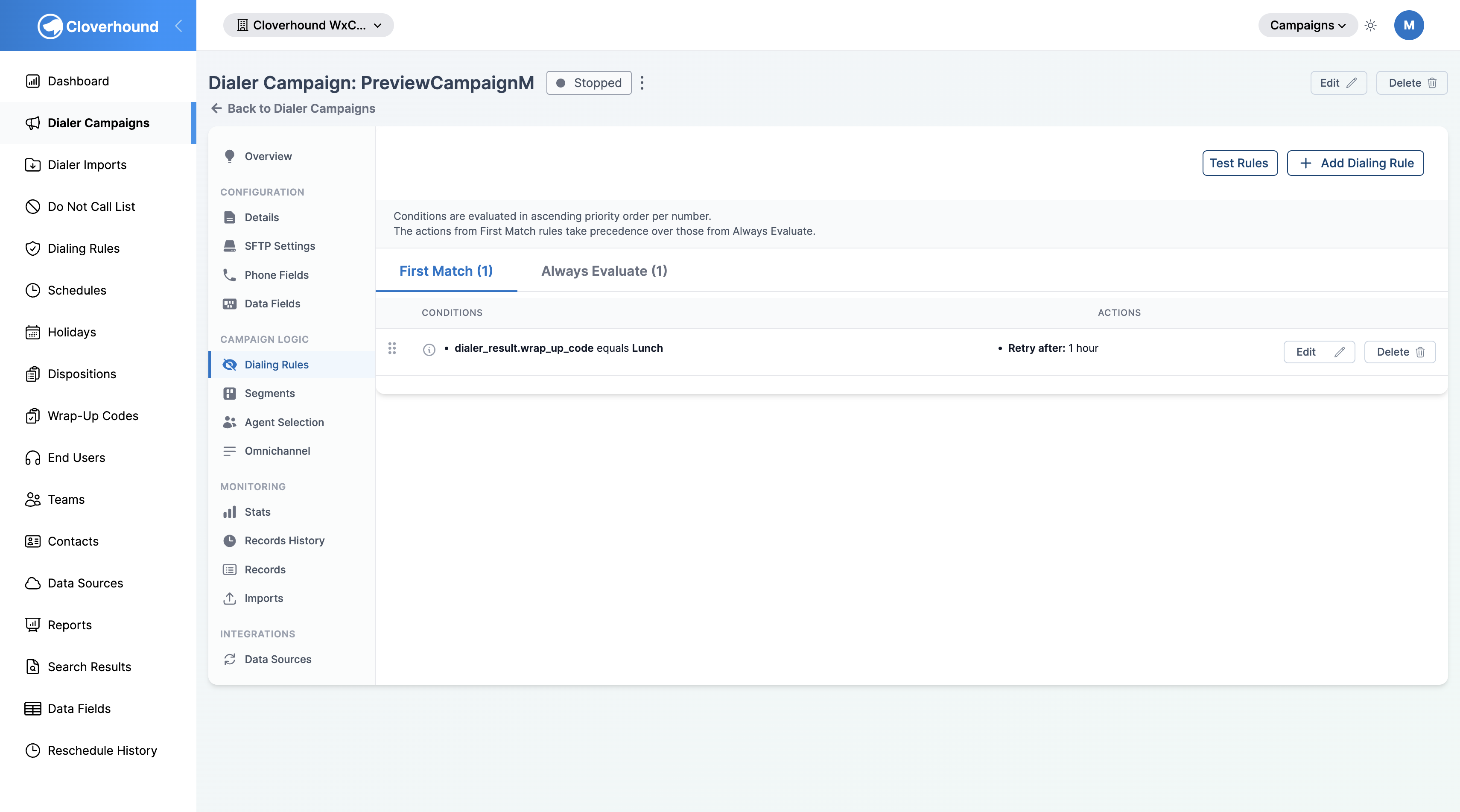This screenshot has height=812, width=1460.
Task: Click the Segments icon
Action: point(230,393)
